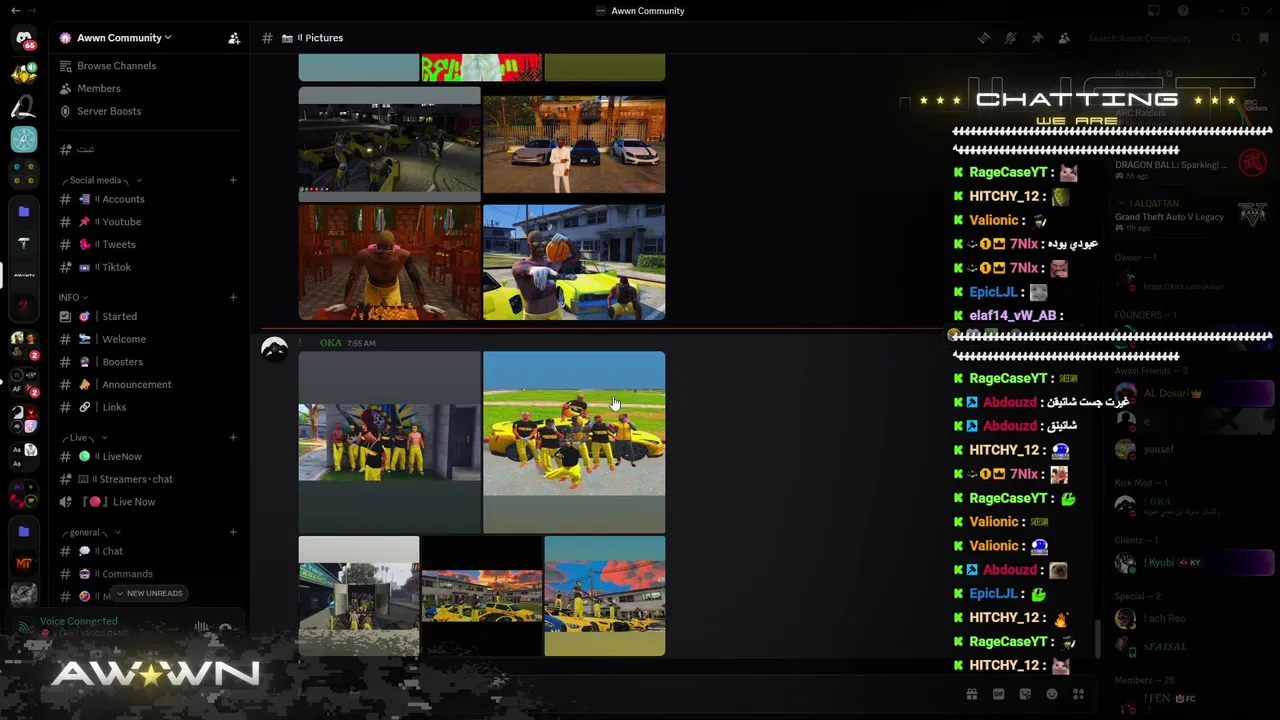
Task: Click OKA's avatar beside the message
Action: pos(274,349)
